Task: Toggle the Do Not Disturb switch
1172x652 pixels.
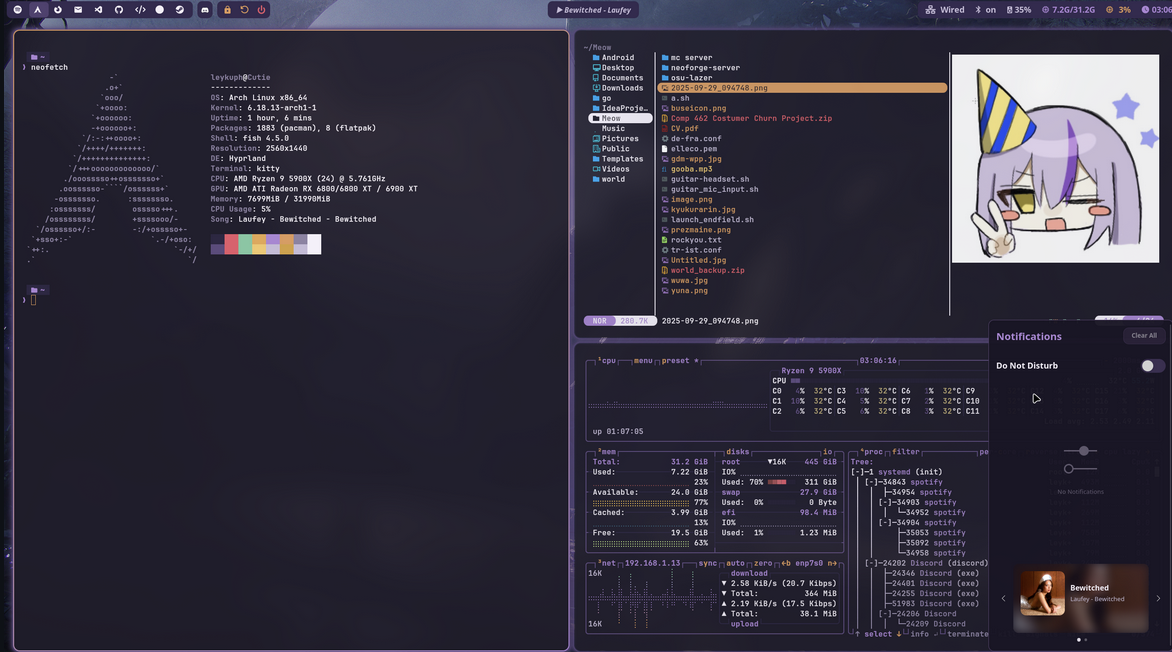Action: pos(1152,366)
